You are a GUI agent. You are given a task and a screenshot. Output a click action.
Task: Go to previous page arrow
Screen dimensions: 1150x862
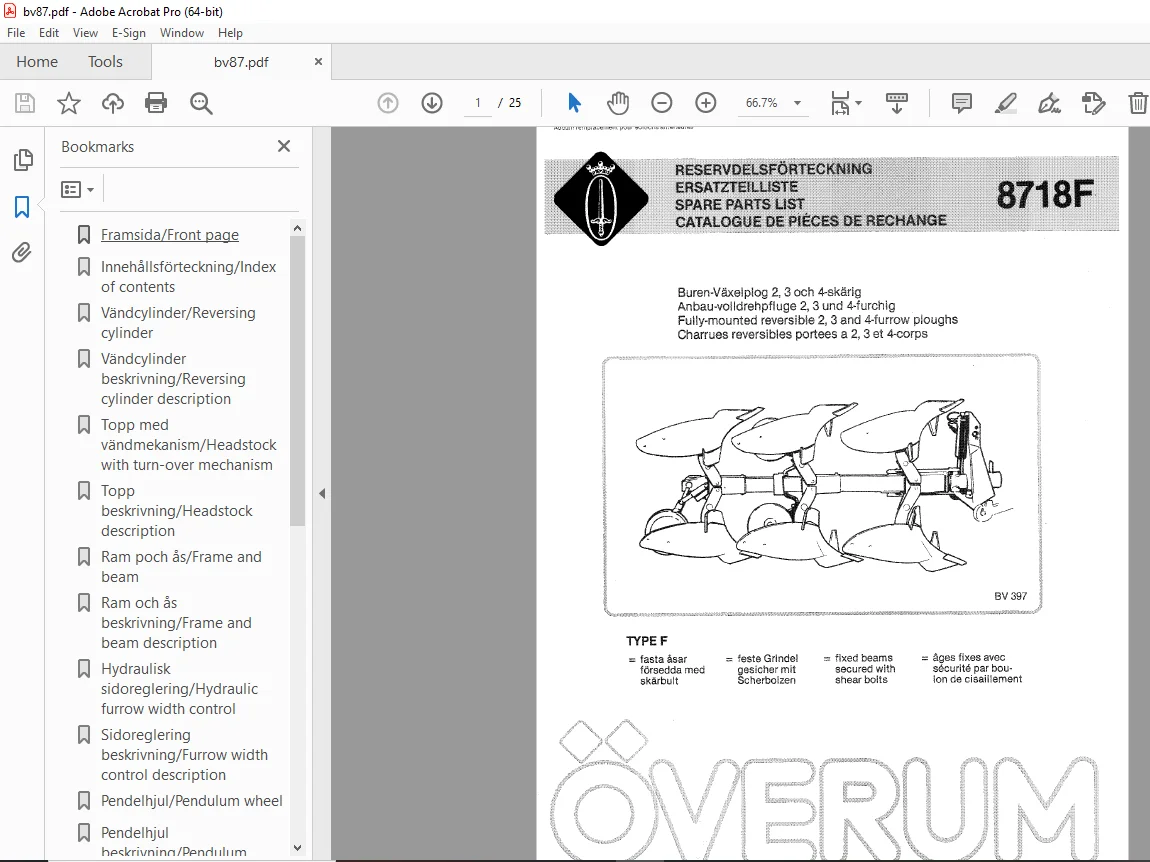point(388,103)
